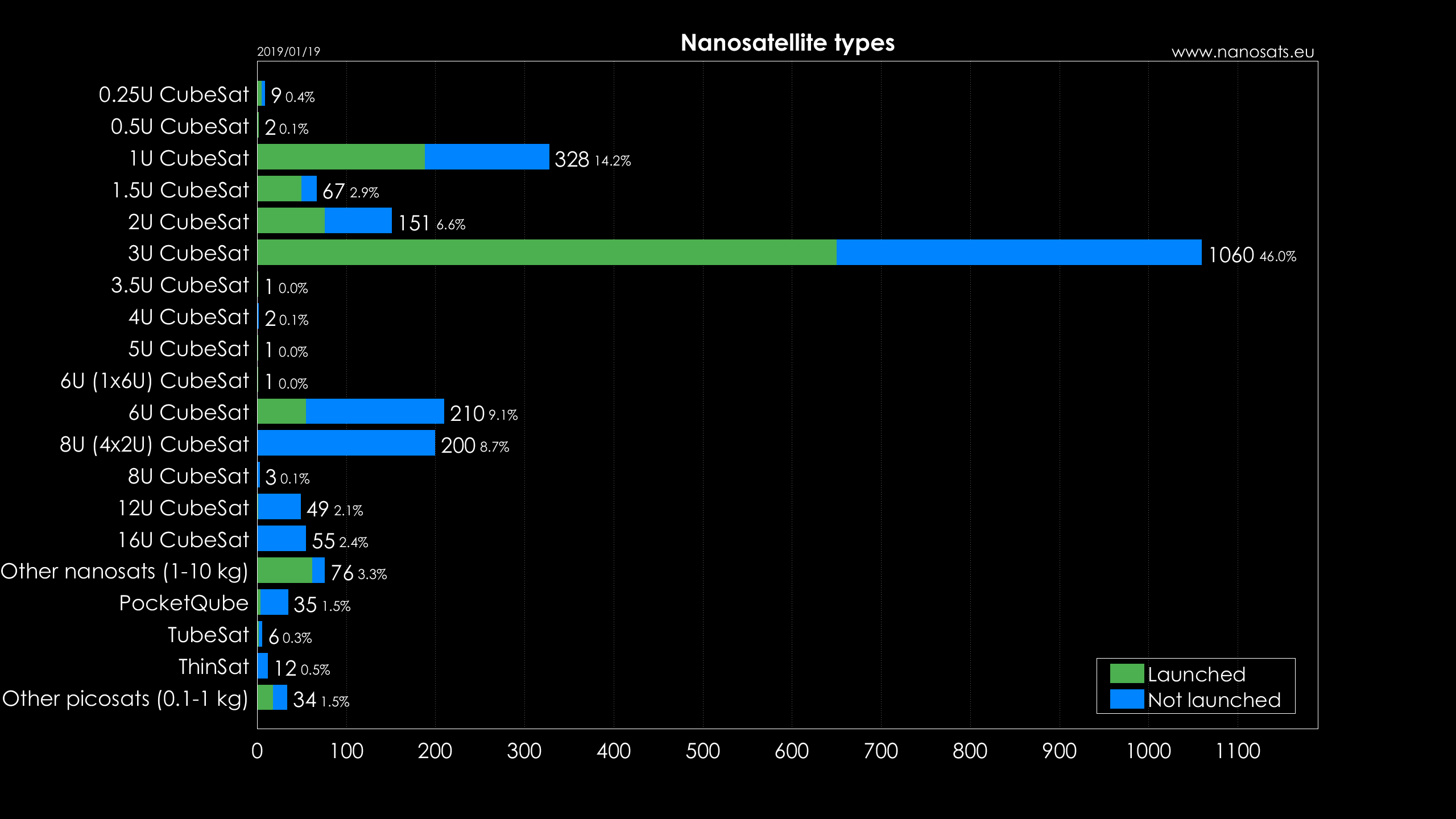
Task: Click the 12U CubeSat blue bar
Action: pos(279,507)
